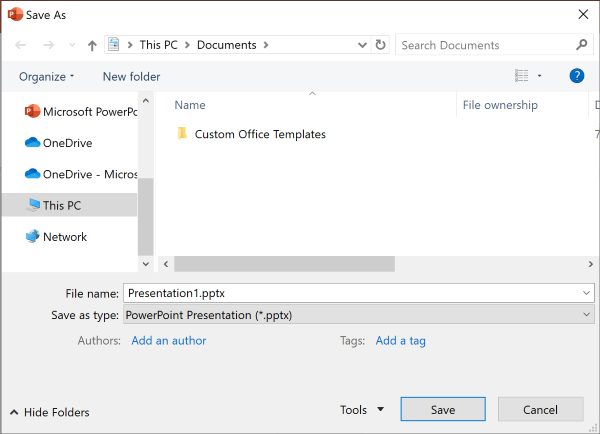Click the Help question mark icon

point(576,76)
